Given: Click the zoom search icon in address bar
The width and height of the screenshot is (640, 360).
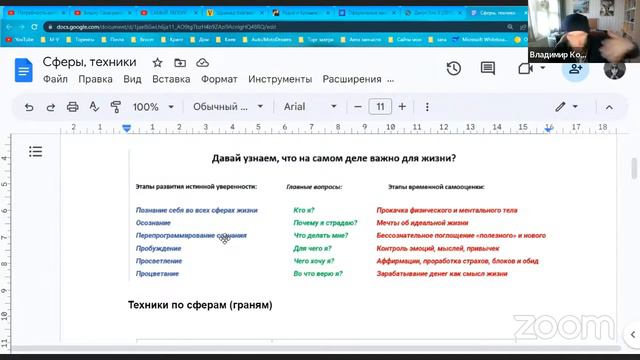Looking at the screenshot, I should pos(510,27).
